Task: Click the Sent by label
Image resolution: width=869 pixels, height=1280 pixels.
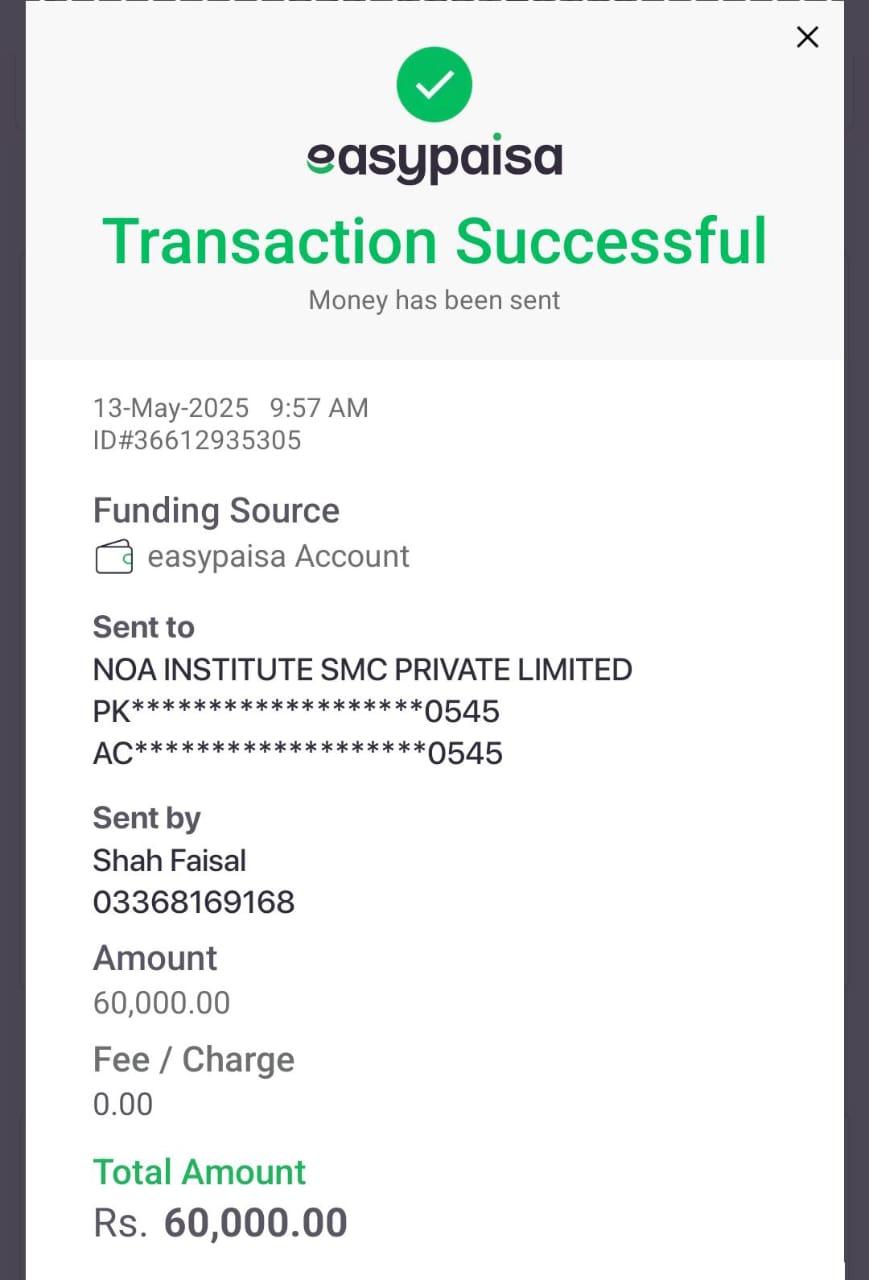Action: (146, 818)
